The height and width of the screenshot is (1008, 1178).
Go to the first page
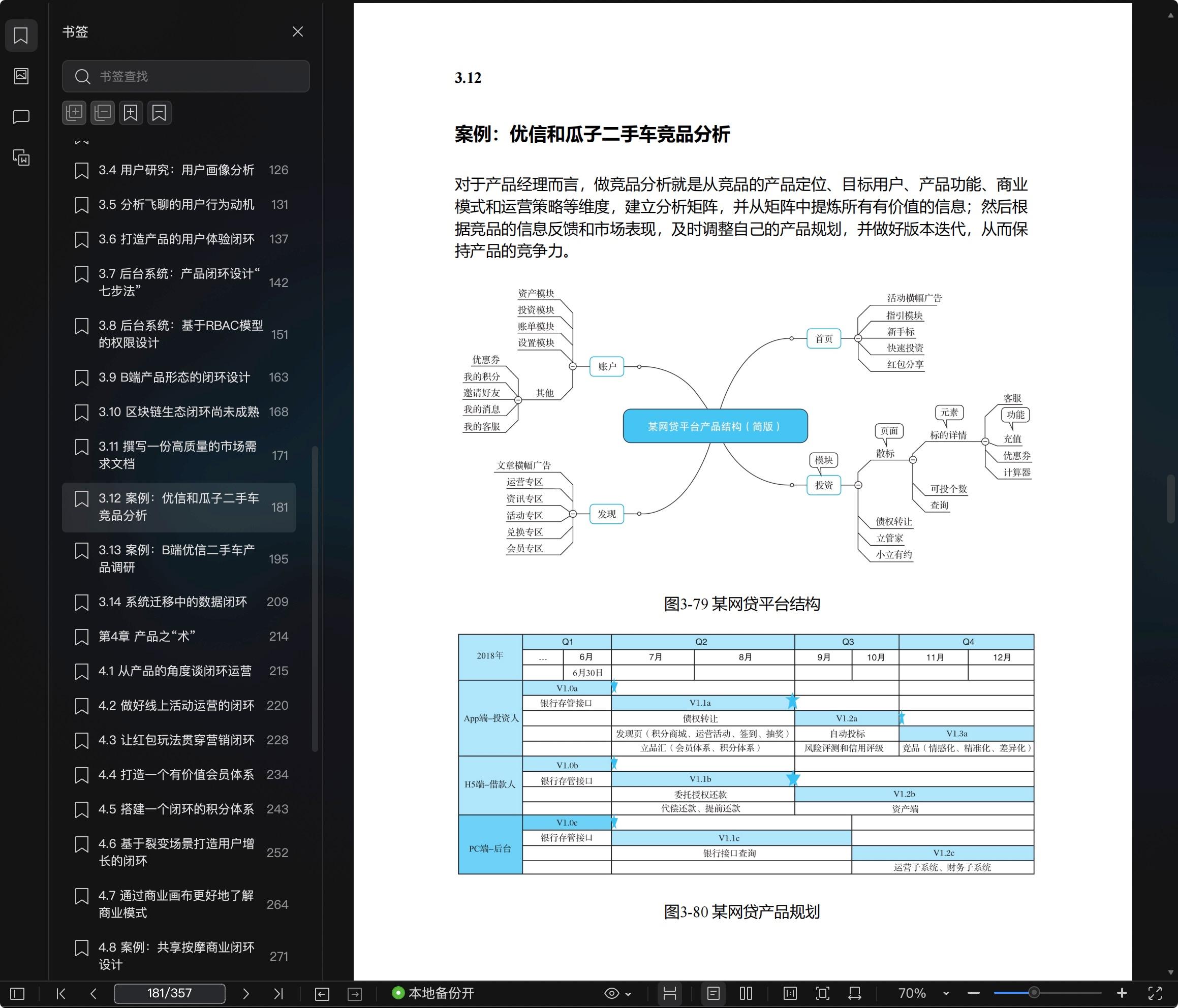61,994
